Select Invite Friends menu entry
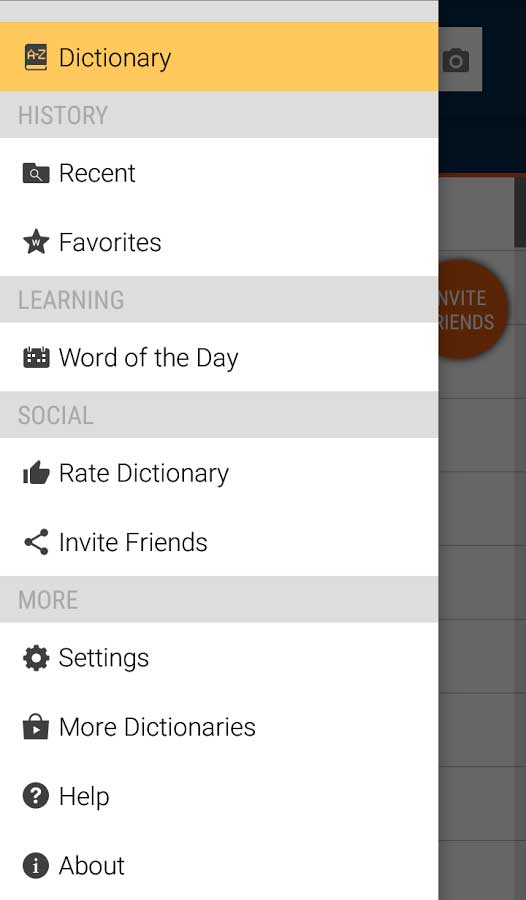This screenshot has height=900, width=526. pyautogui.click(x=219, y=542)
